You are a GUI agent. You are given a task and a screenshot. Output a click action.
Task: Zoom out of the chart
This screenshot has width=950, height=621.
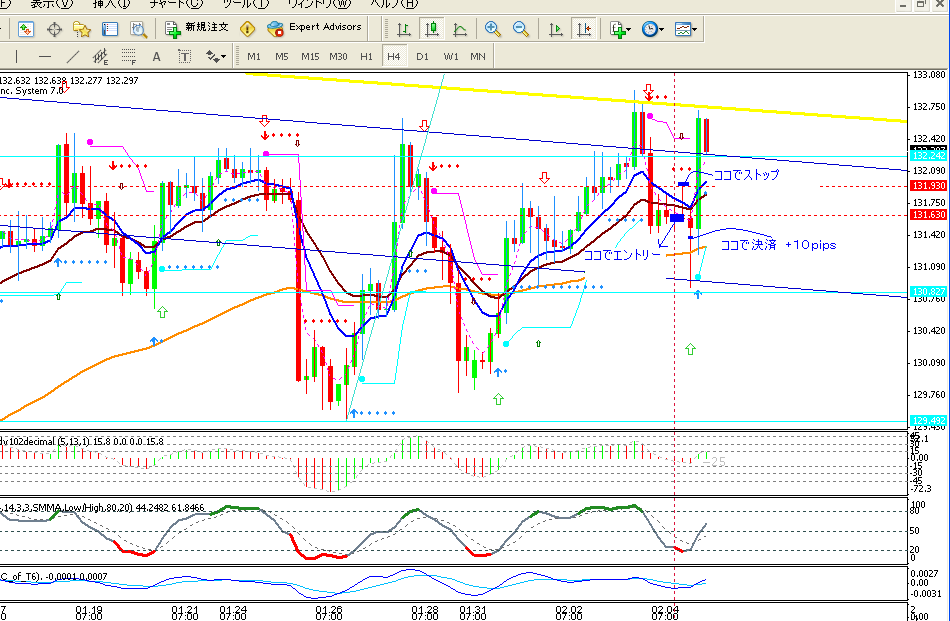pyautogui.click(x=520, y=29)
